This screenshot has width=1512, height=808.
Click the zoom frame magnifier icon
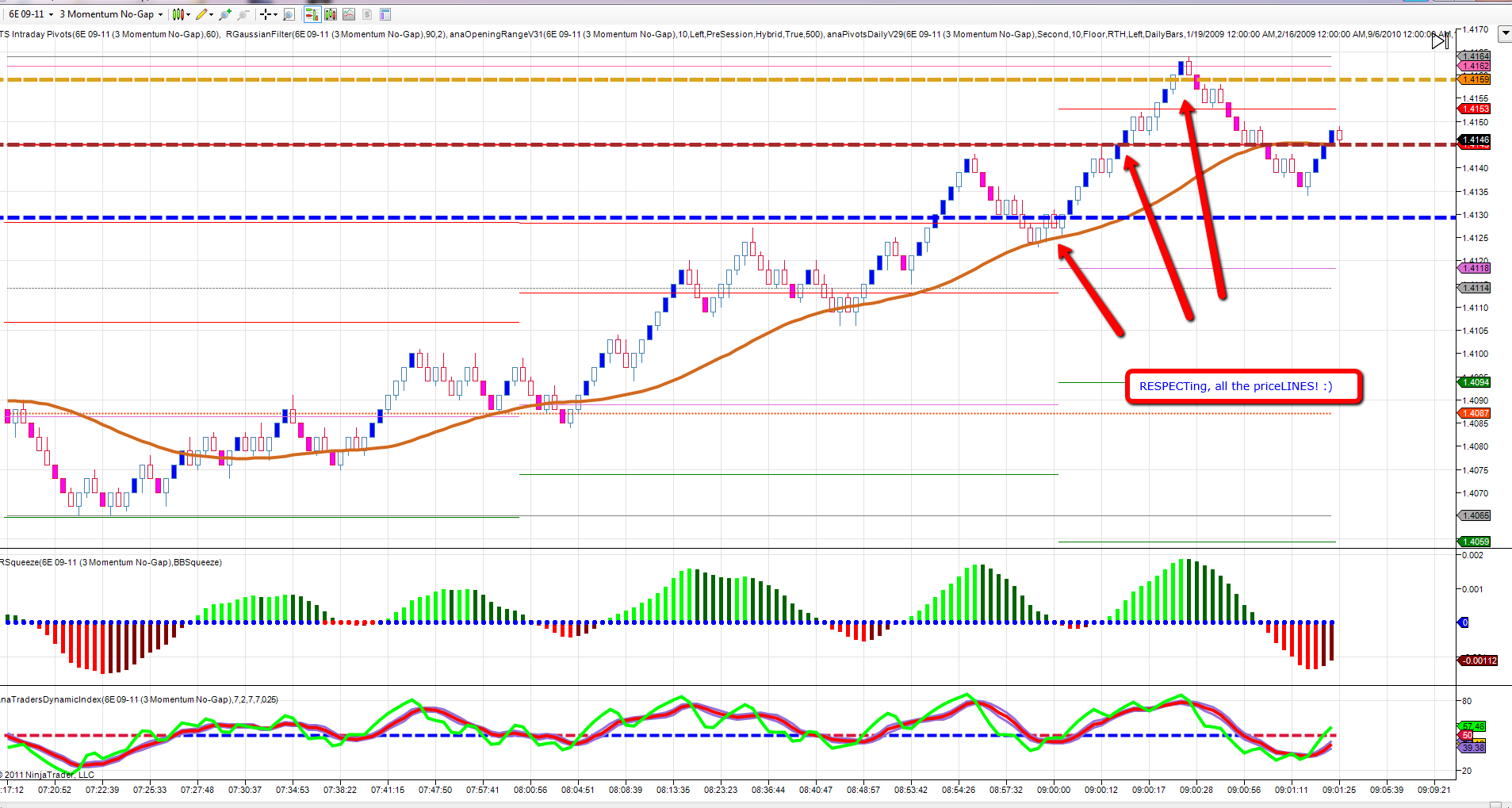click(x=289, y=14)
